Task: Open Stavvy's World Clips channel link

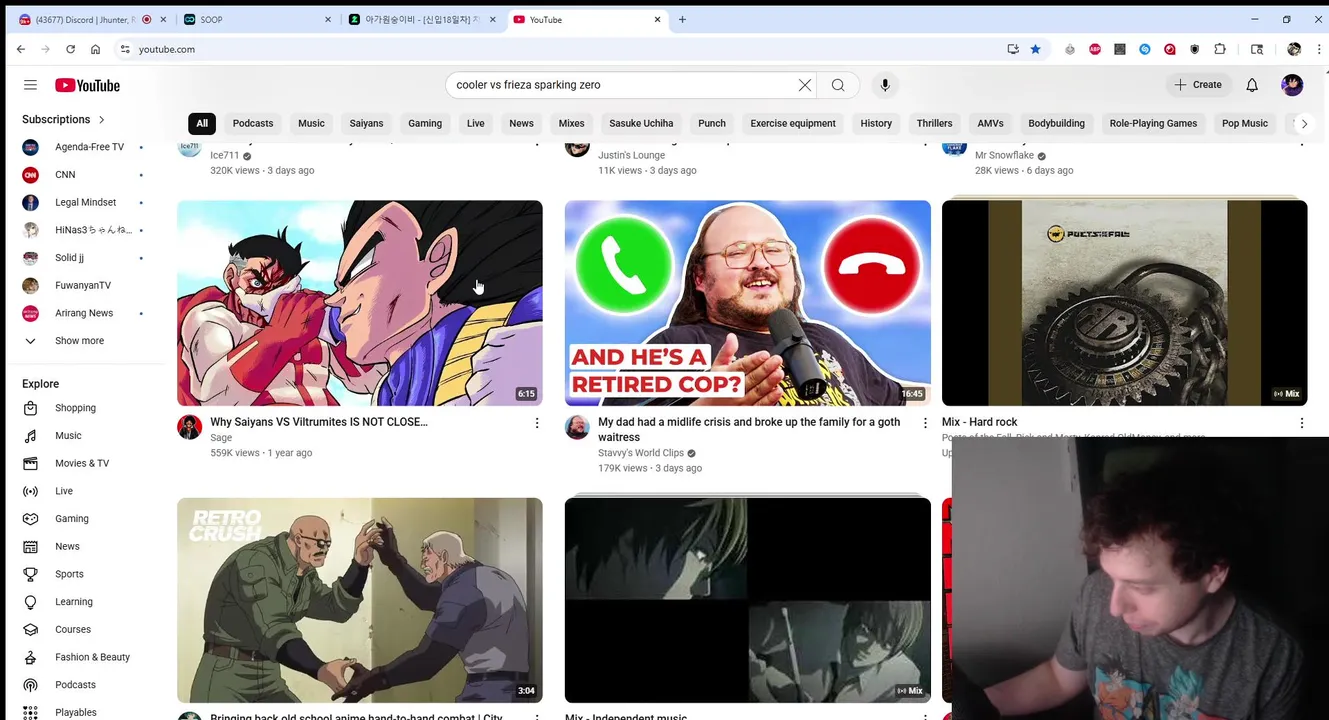Action: (x=641, y=453)
